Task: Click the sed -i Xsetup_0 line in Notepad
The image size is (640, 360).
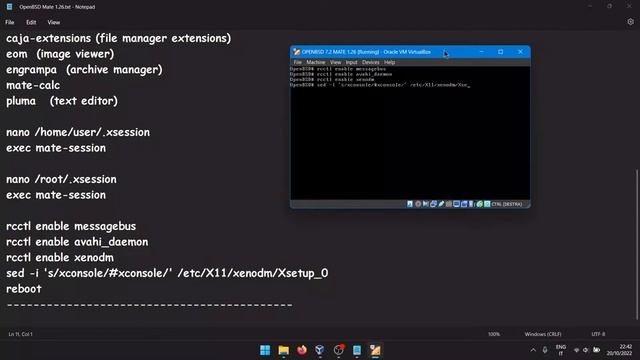Action: pos(167,273)
